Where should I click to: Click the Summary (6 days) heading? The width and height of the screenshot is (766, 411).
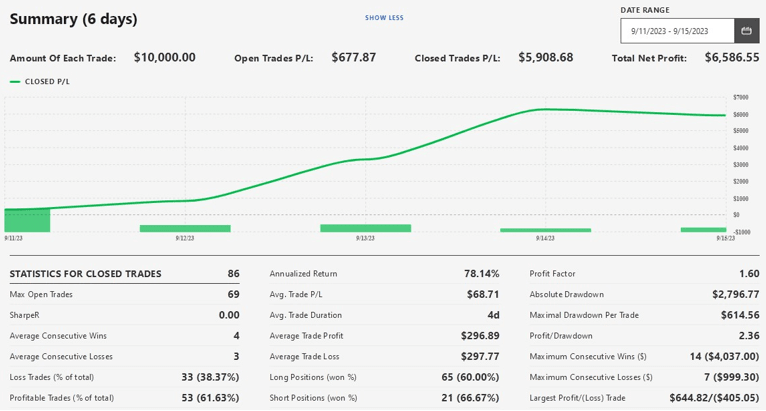click(x=74, y=19)
